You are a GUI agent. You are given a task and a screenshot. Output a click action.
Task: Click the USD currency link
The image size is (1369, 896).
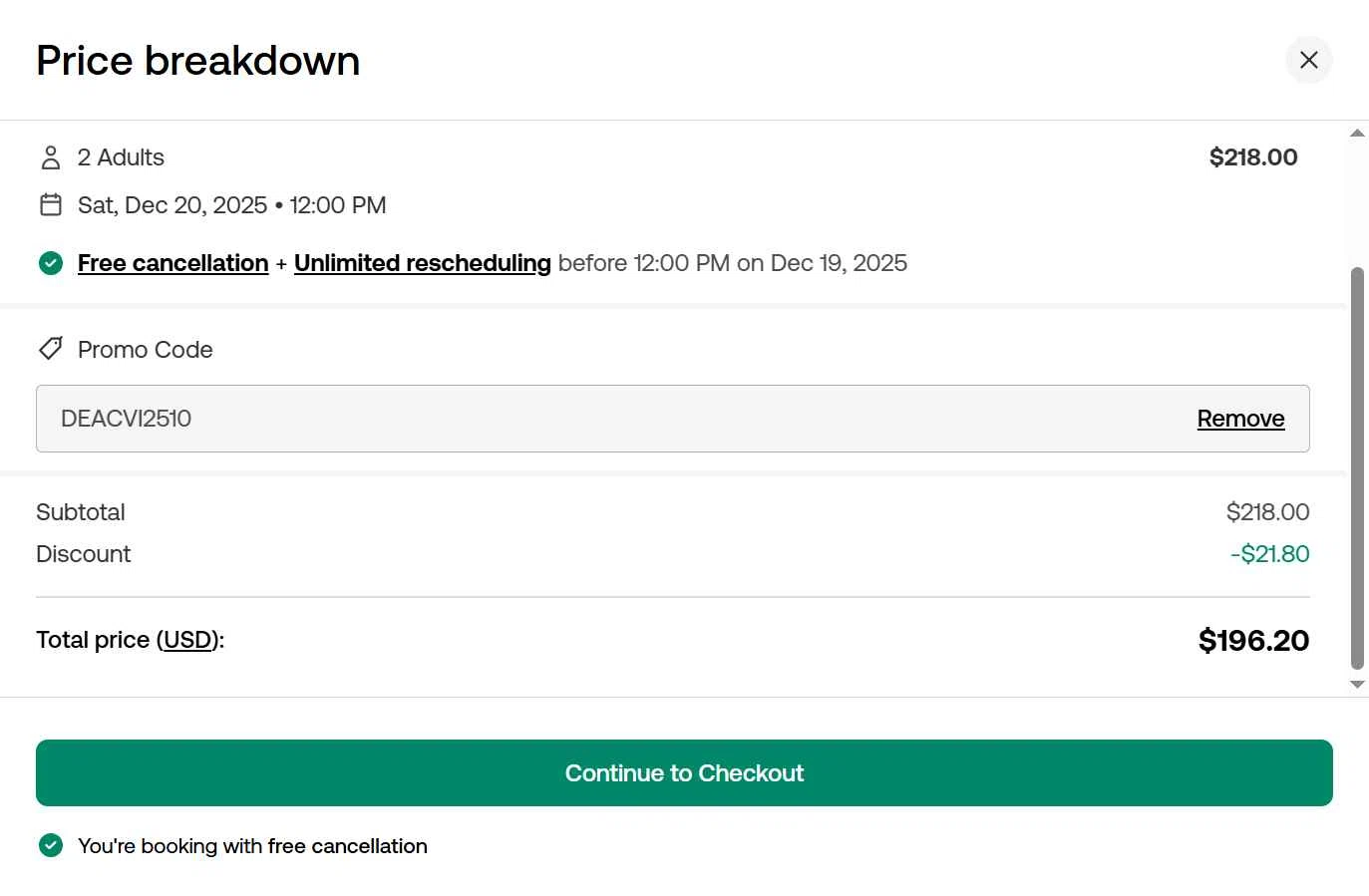[x=188, y=640]
